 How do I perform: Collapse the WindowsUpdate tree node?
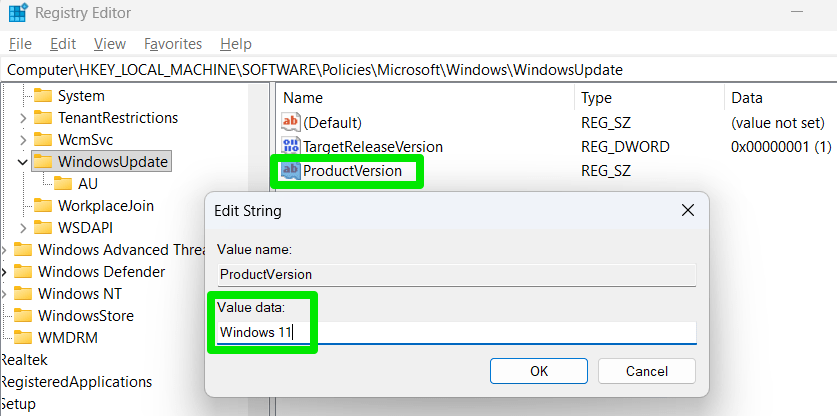tap(23, 161)
